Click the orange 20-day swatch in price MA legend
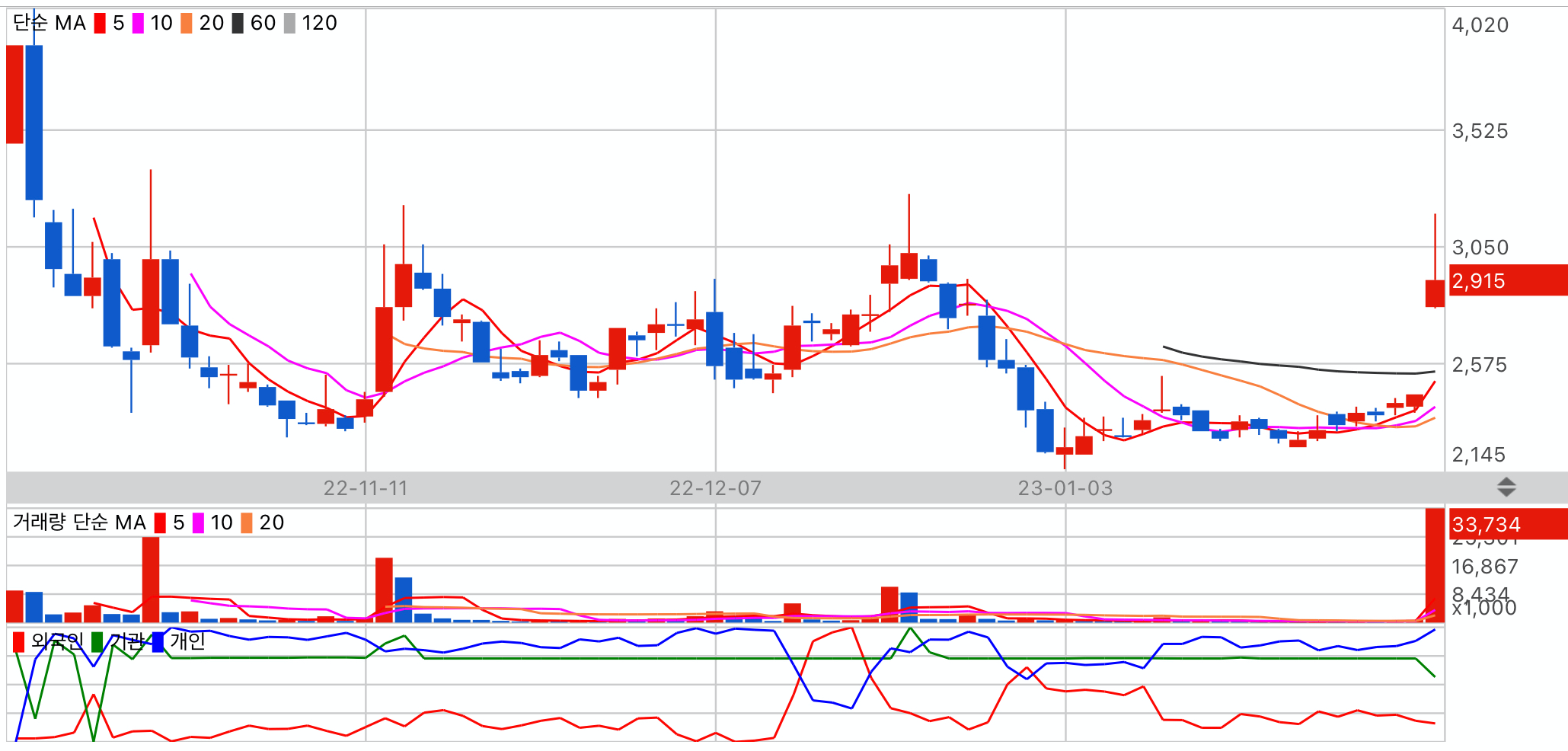 (187, 24)
